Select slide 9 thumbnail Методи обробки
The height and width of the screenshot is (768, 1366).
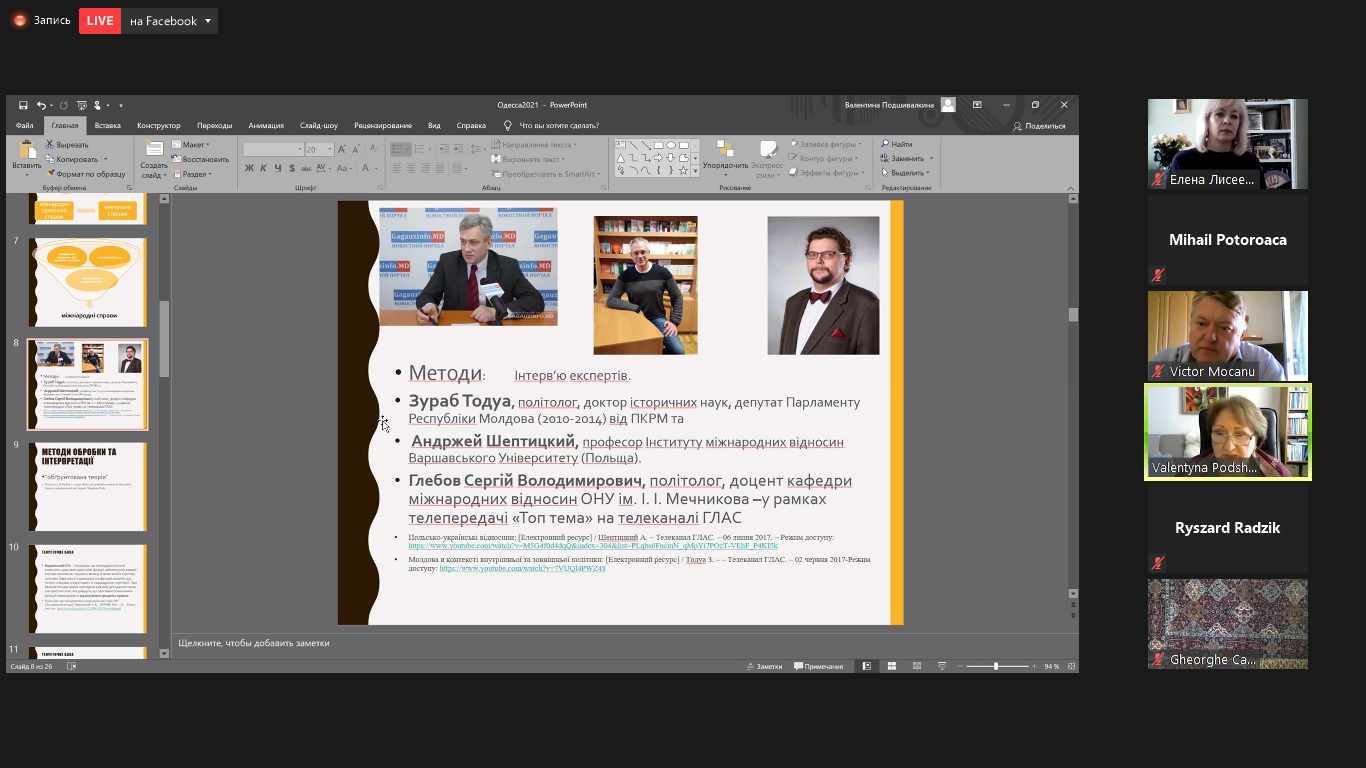click(88, 487)
